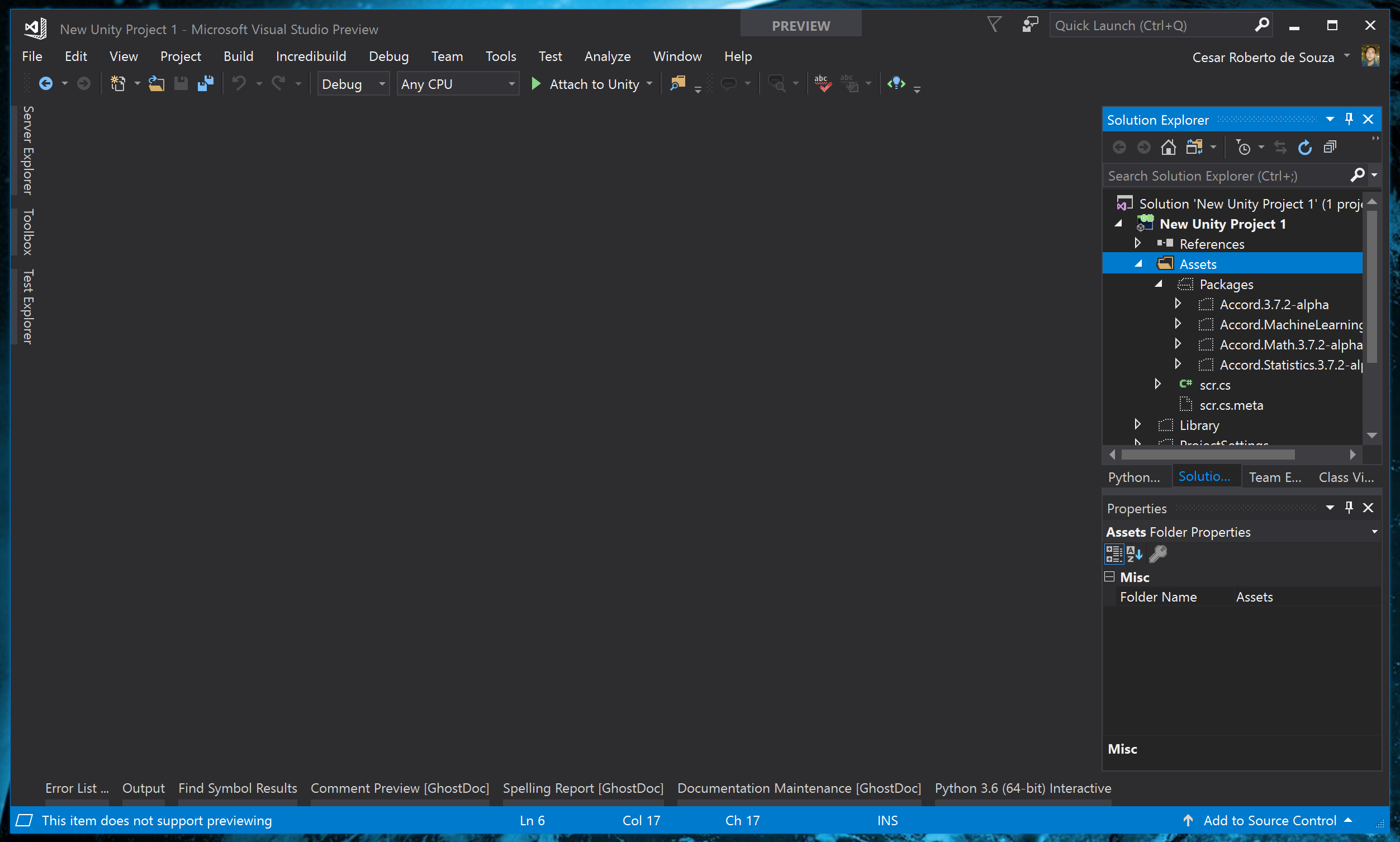Click the Collapse All icon in Solution Explorer
1400x842 pixels.
click(x=1330, y=148)
